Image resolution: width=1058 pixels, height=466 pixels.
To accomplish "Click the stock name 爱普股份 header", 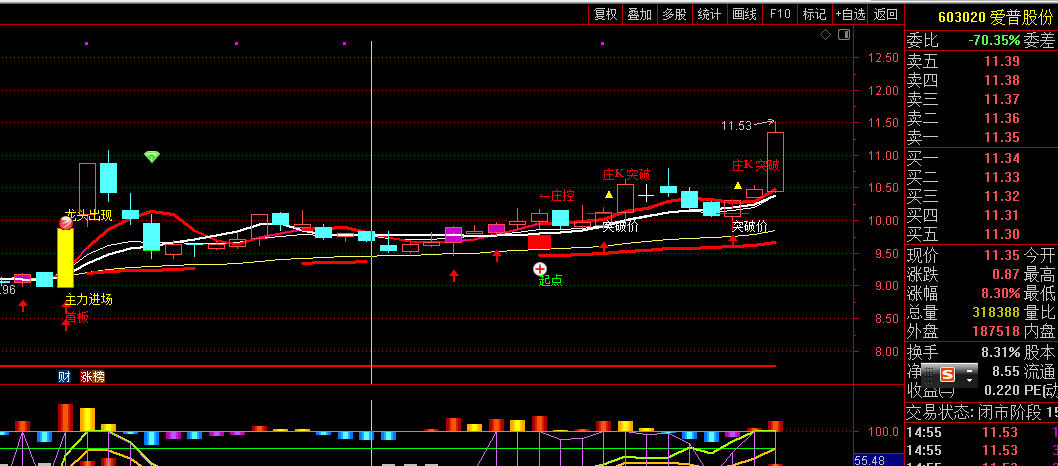I will (x=1021, y=17).
